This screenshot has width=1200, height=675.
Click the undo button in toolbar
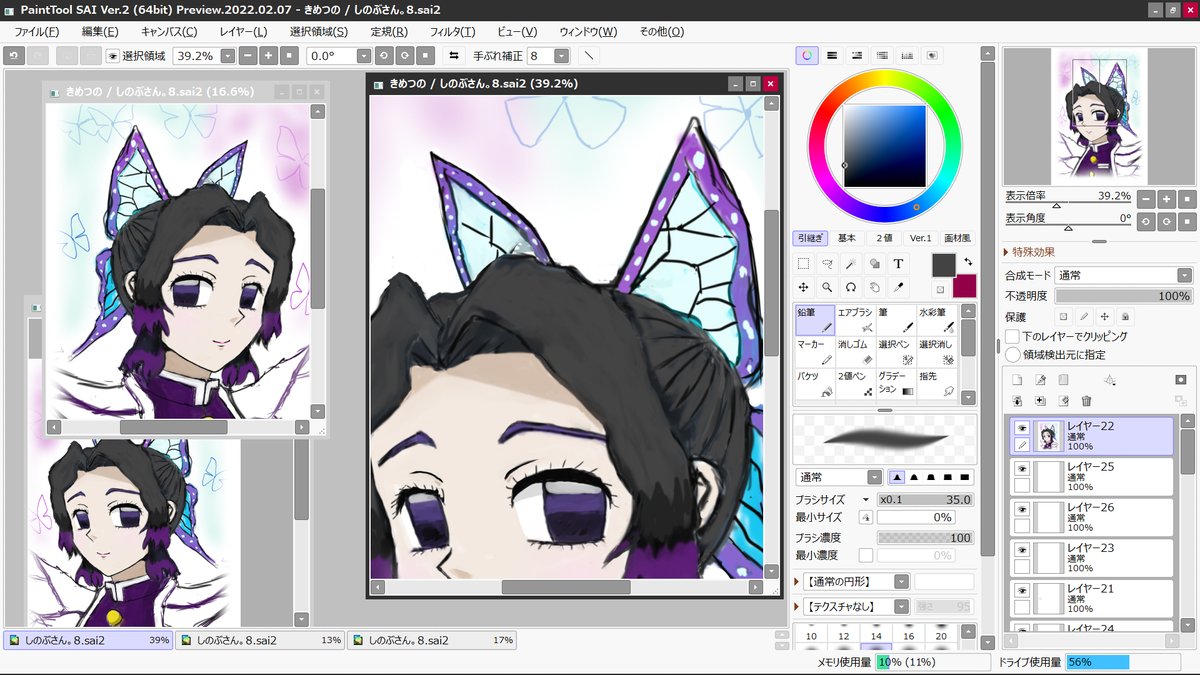point(14,56)
